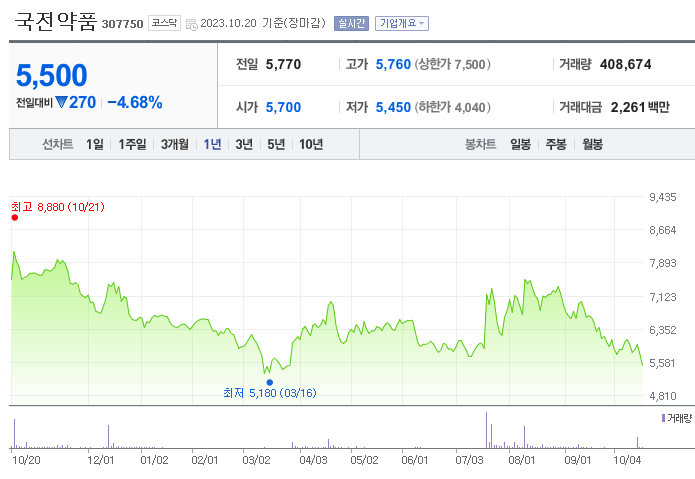The image size is (695, 479).
Task: Click the 거래대금 value 2,261 백만
Action: (640, 107)
